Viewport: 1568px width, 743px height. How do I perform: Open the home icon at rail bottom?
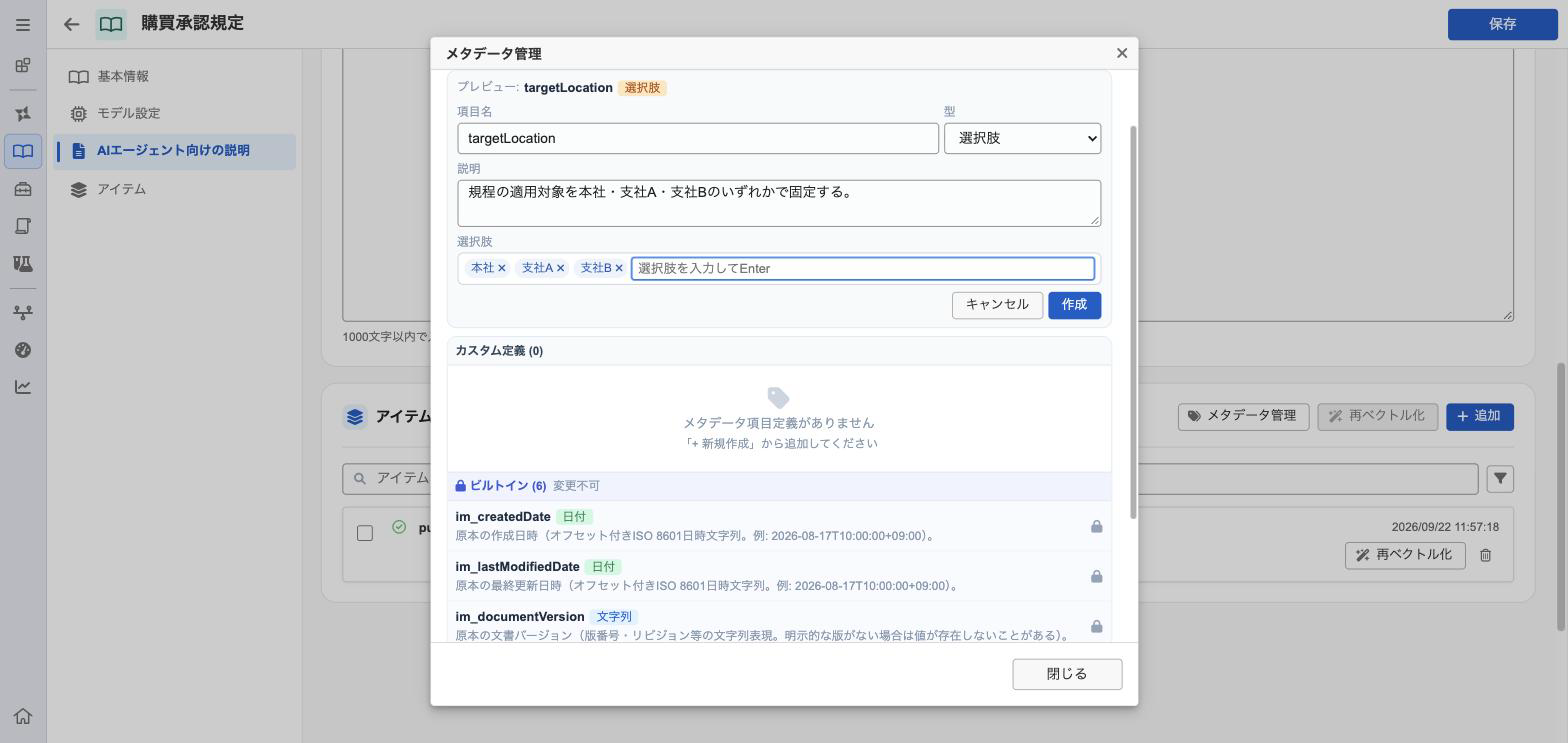click(x=23, y=716)
